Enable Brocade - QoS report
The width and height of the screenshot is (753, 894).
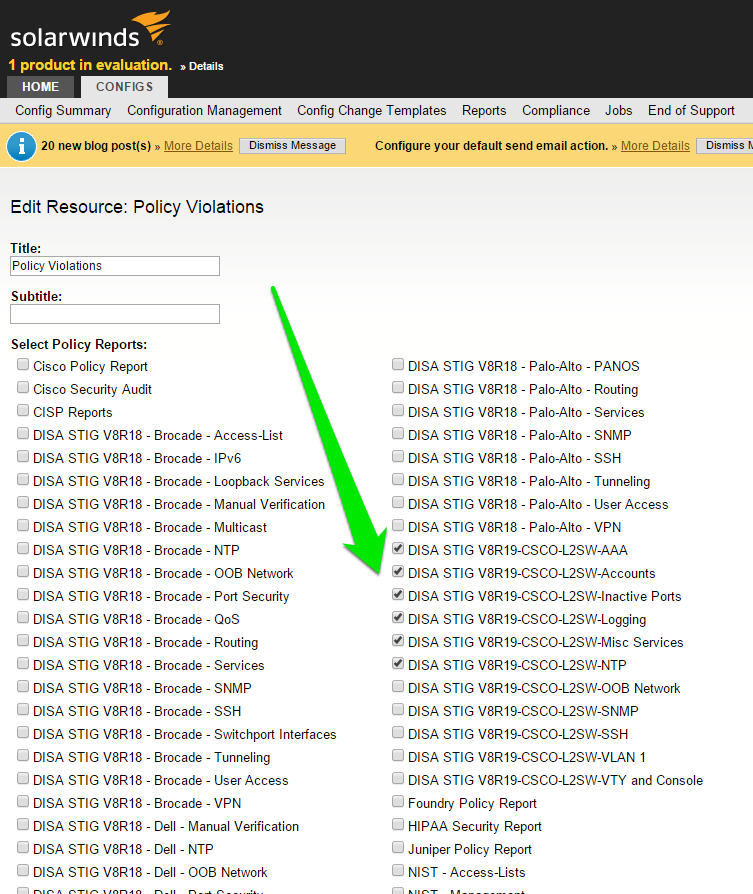point(23,617)
